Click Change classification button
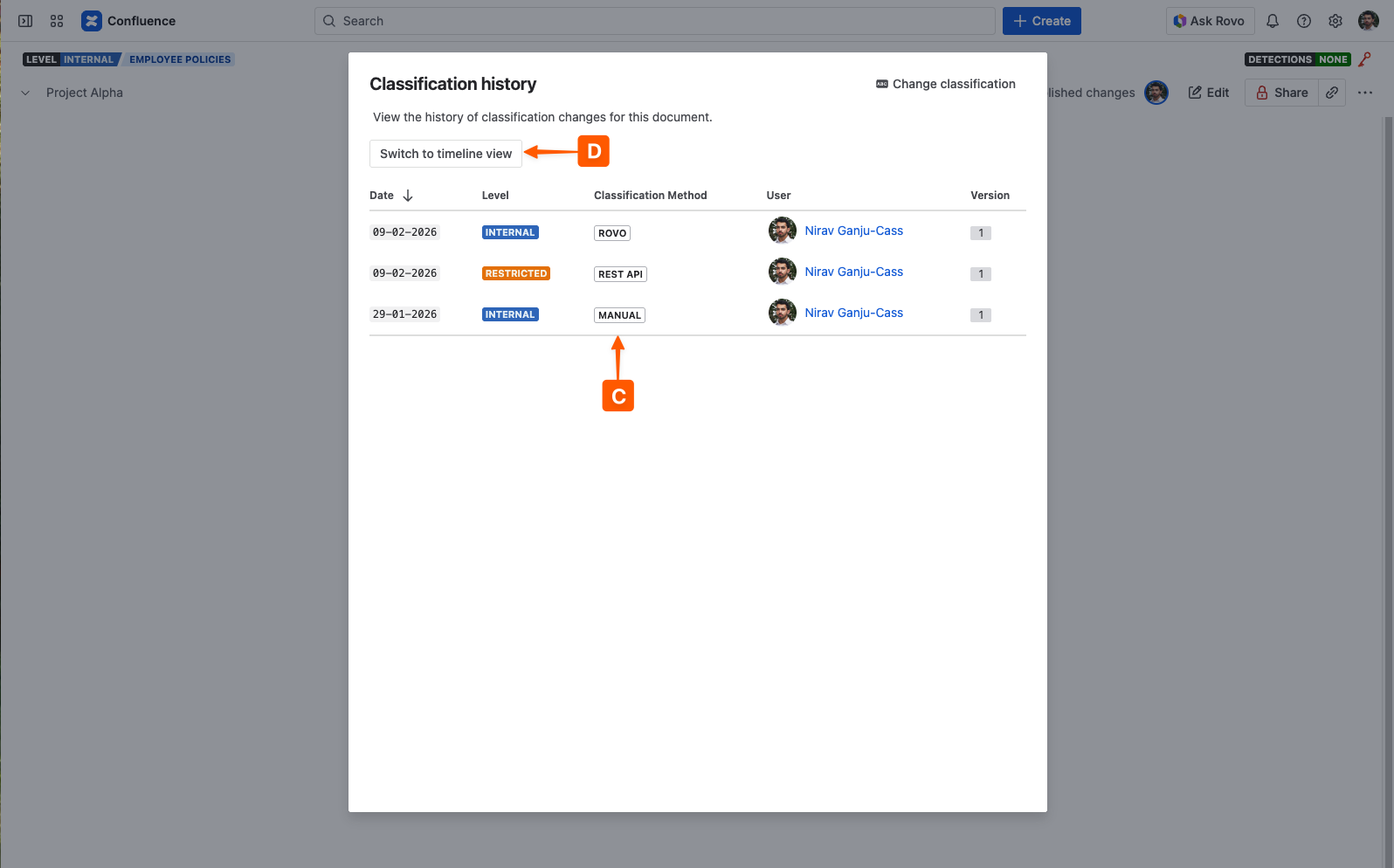This screenshot has height=868, width=1394. [x=945, y=84]
